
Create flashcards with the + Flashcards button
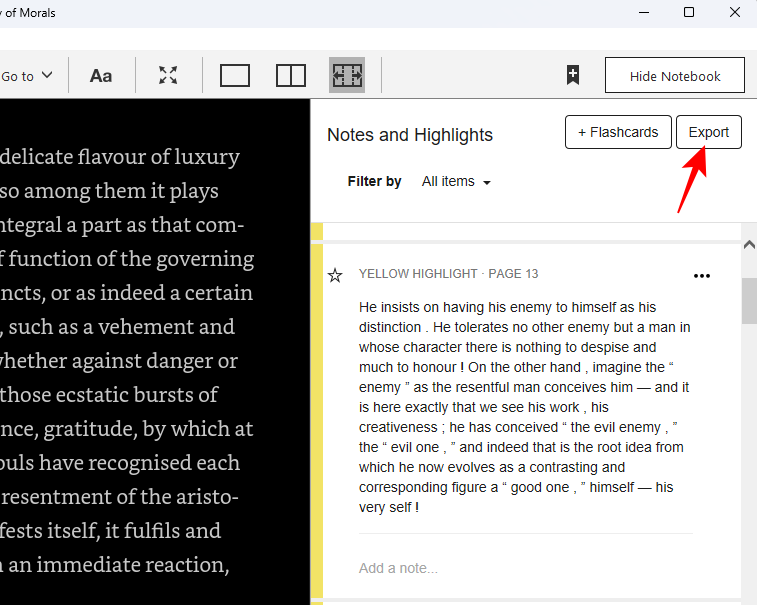click(617, 132)
